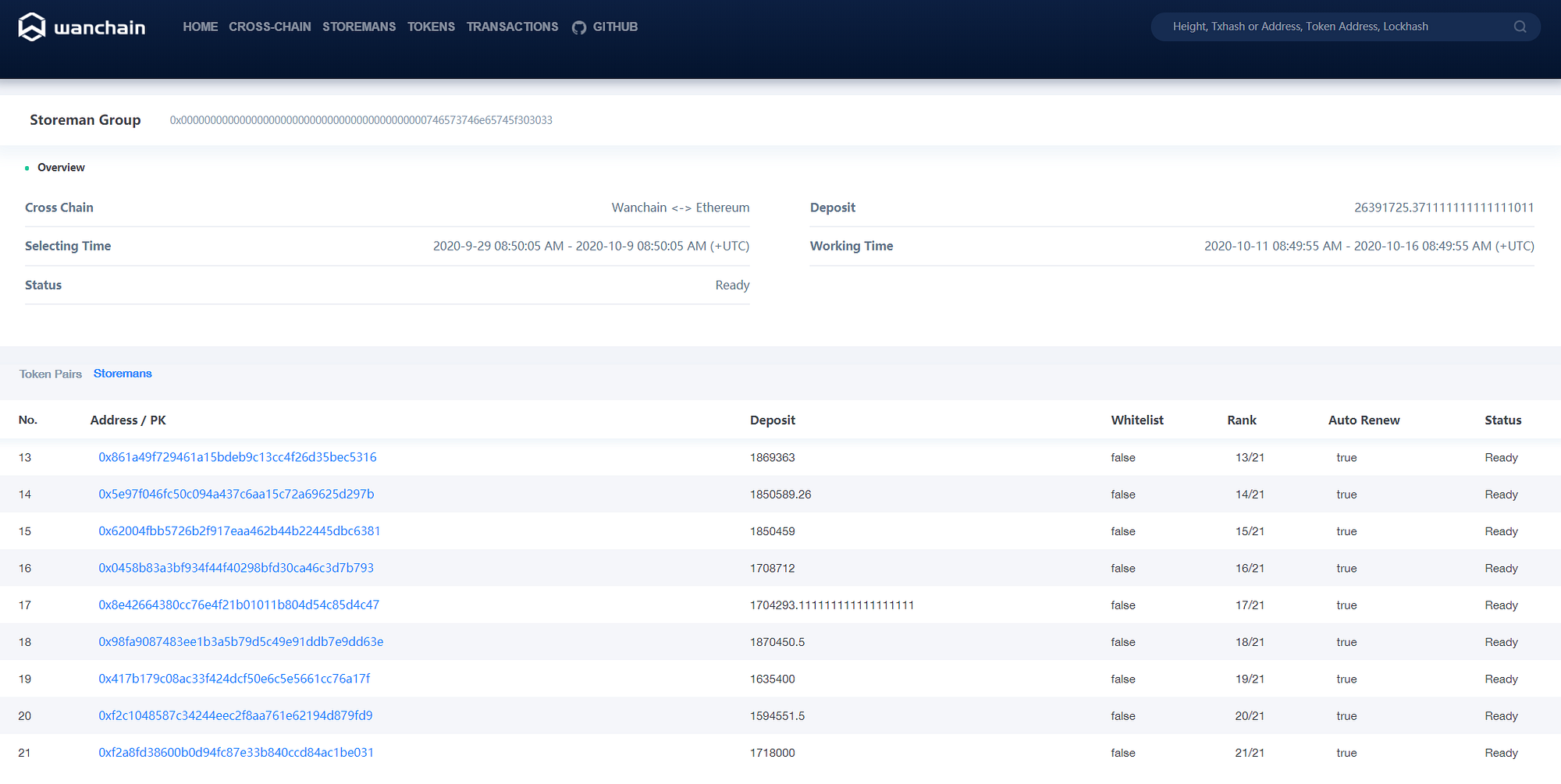Viewport: 1561px width, 784px height.
Task: Click the Rank column header
Action: click(x=1242, y=420)
